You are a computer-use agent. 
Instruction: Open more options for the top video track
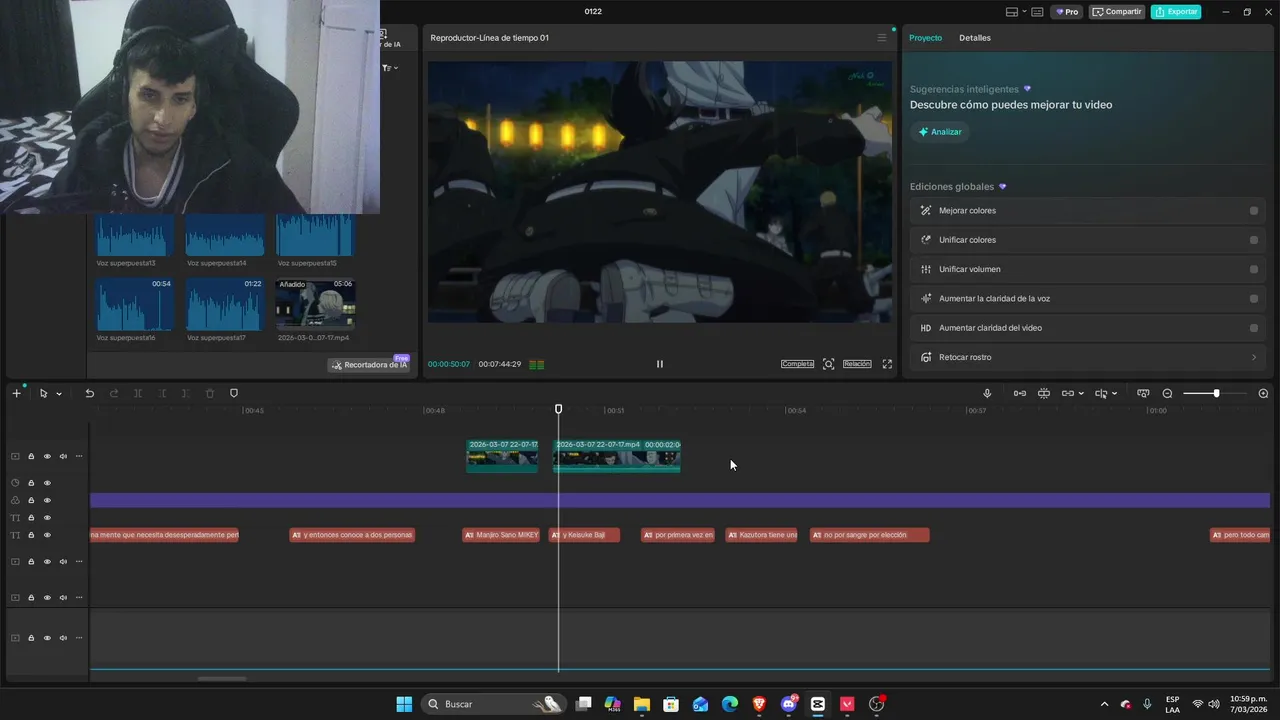[79, 456]
